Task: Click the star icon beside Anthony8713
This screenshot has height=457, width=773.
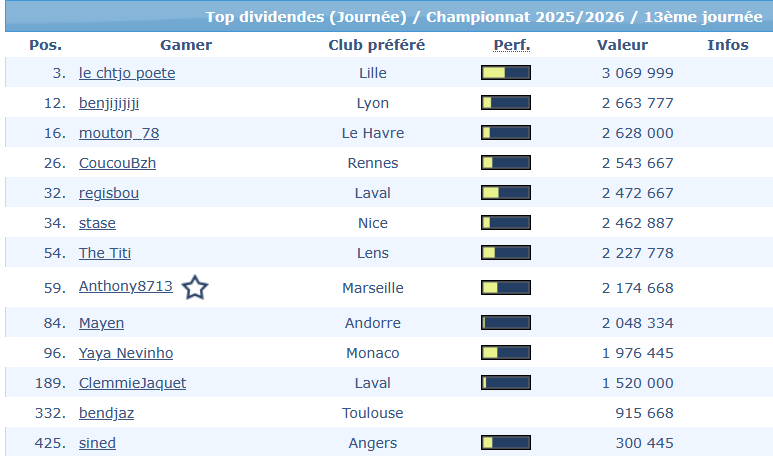Action: [195, 288]
